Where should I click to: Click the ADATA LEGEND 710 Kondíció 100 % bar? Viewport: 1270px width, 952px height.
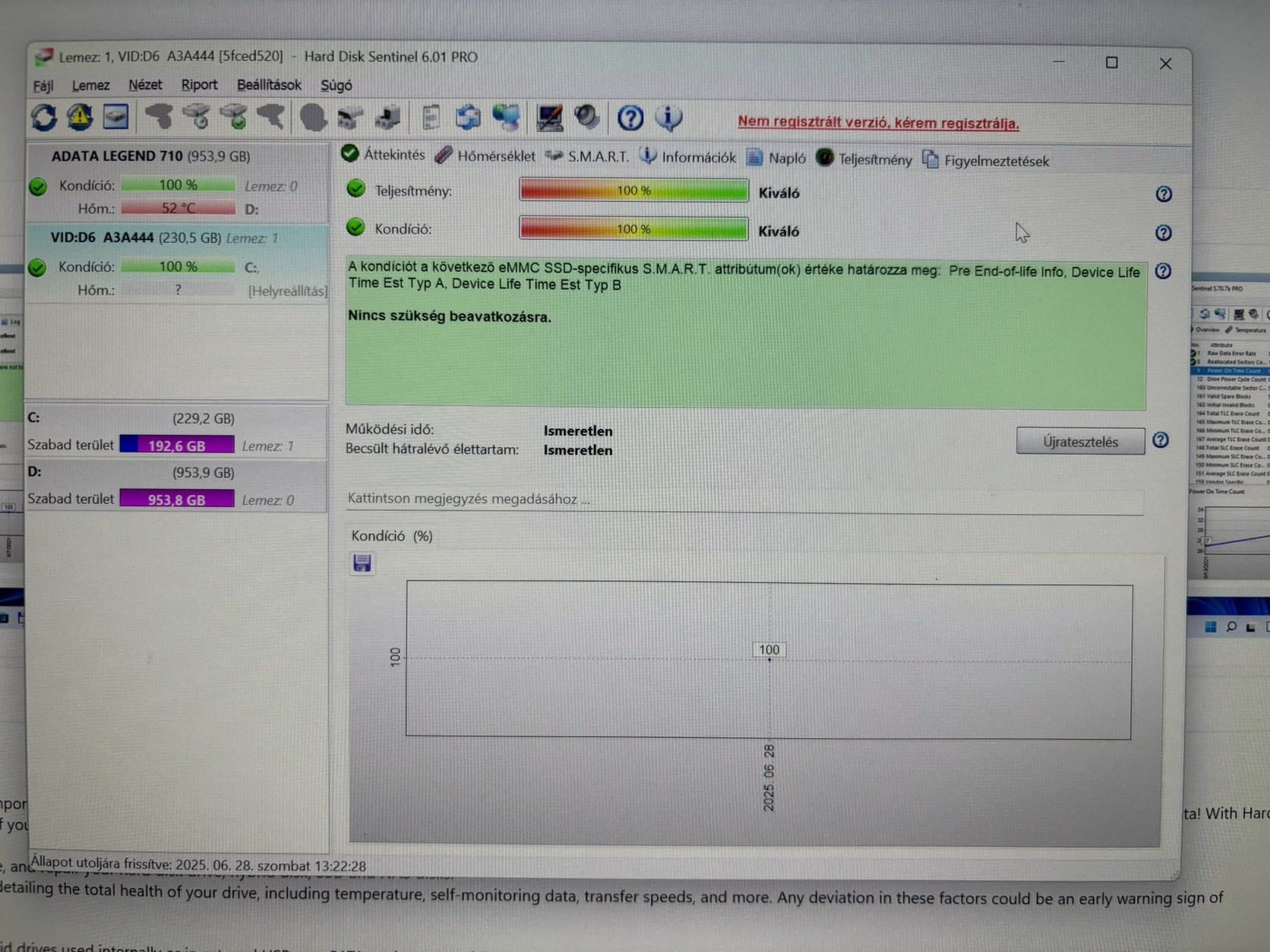pyautogui.click(x=178, y=184)
